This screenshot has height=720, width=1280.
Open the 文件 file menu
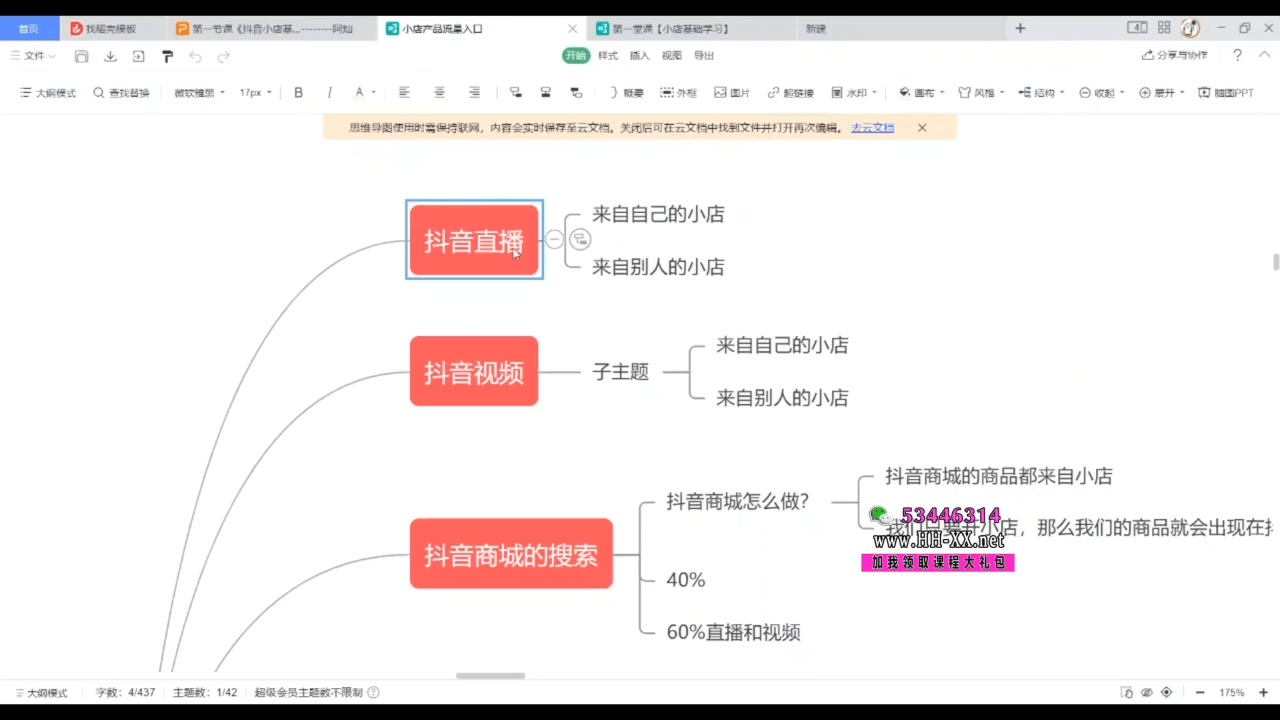(x=34, y=56)
